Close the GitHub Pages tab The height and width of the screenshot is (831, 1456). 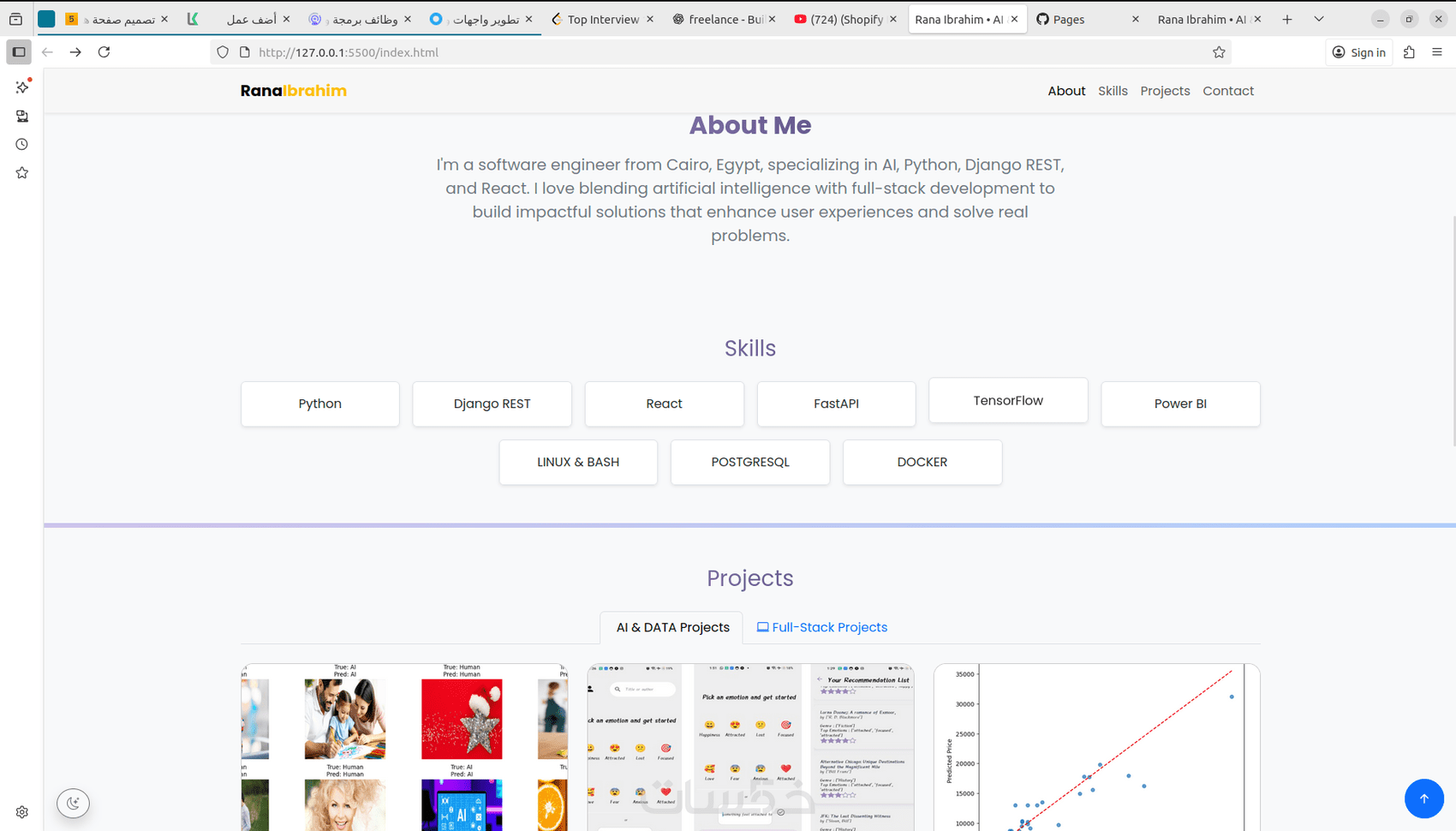pos(1136,19)
